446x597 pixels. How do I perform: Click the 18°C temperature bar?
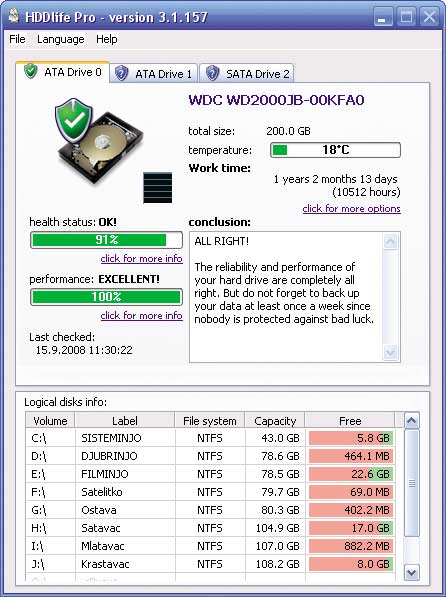point(335,150)
